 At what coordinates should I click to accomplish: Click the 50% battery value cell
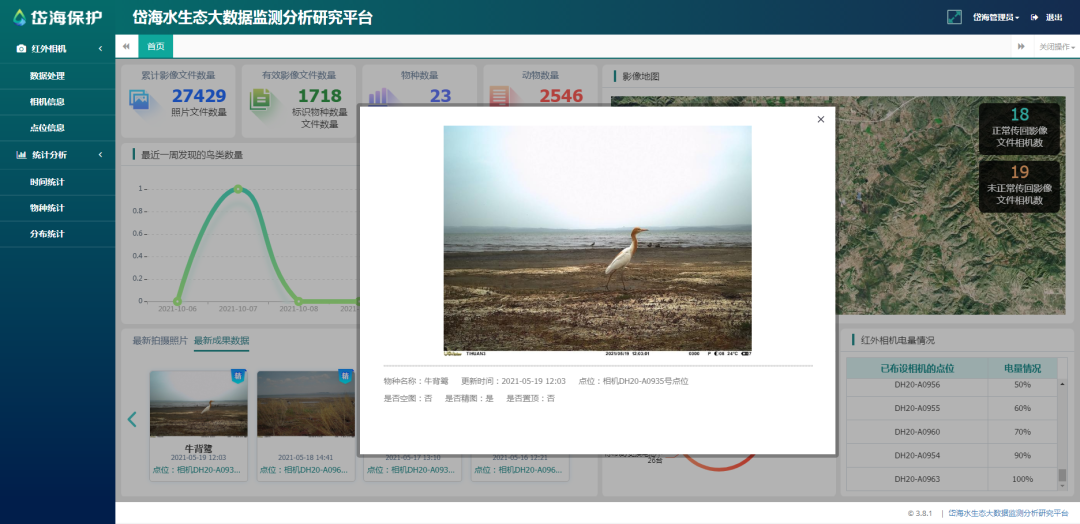click(1022, 385)
